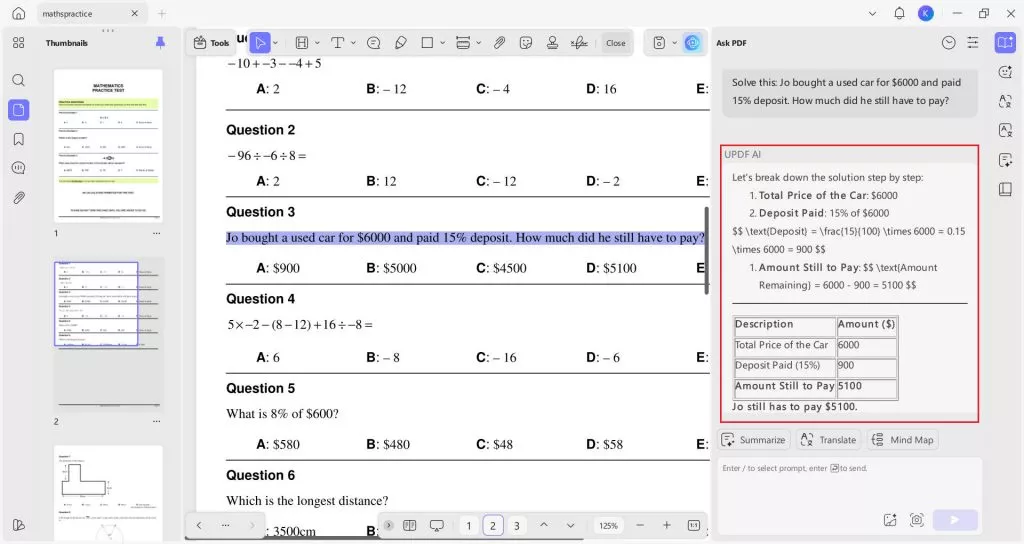Expand the shape rectangle tool dropdown
The image size is (1024, 544).
coord(443,43)
